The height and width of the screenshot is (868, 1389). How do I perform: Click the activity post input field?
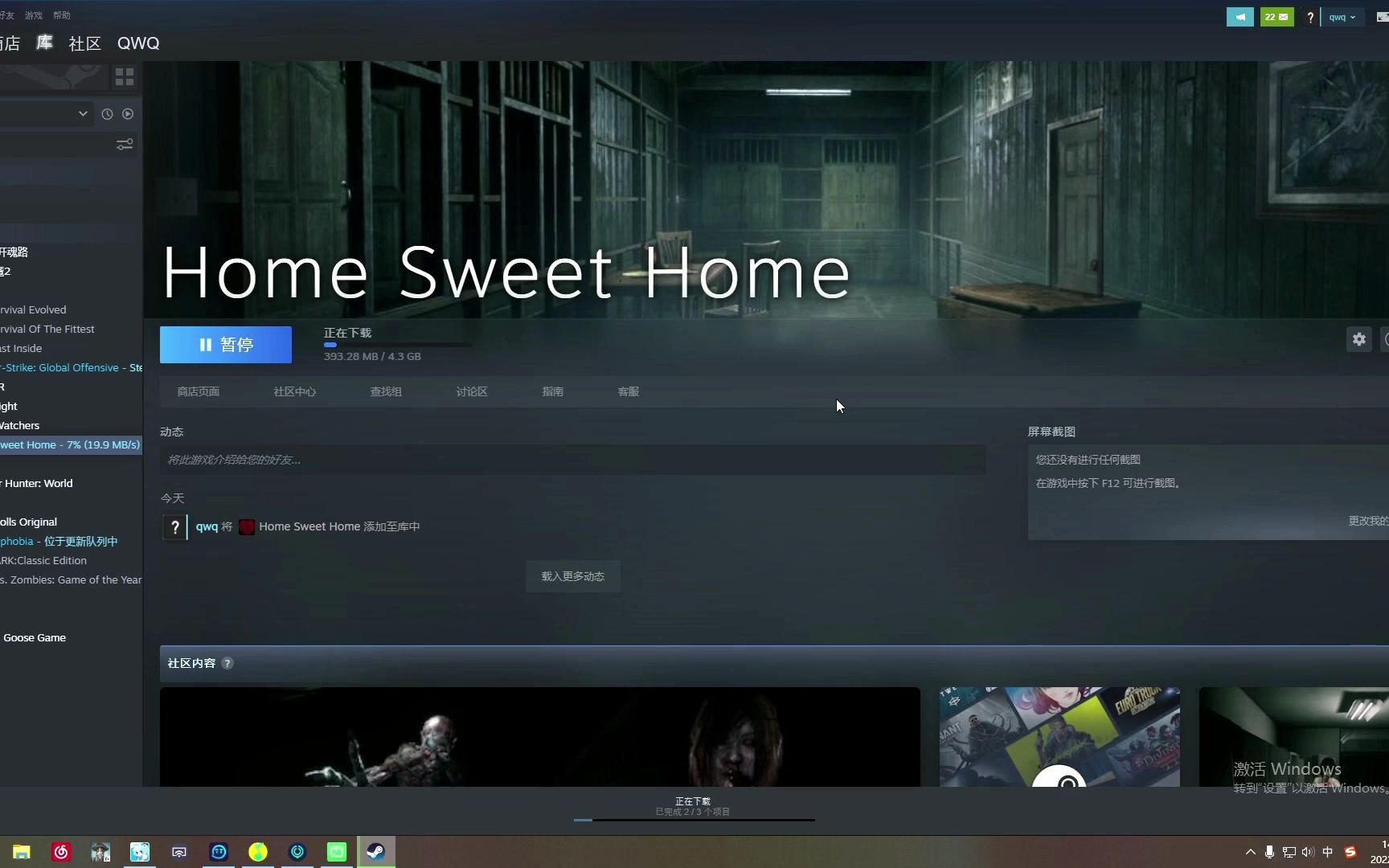click(572, 460)
